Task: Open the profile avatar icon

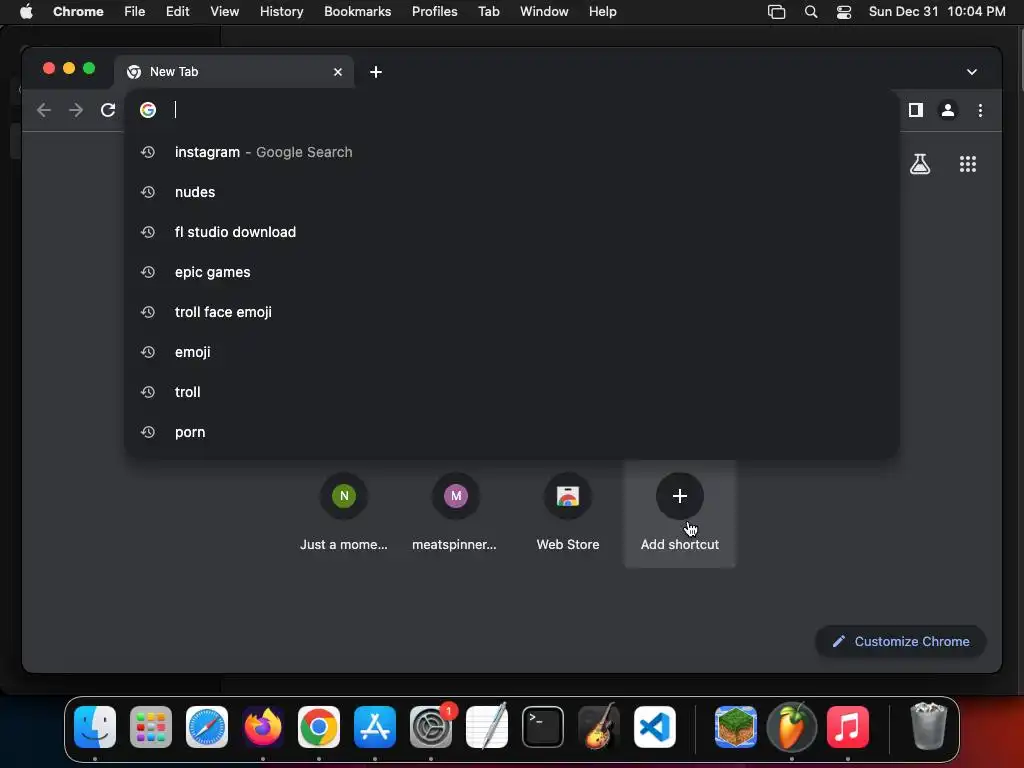Action: pos(948,110)
